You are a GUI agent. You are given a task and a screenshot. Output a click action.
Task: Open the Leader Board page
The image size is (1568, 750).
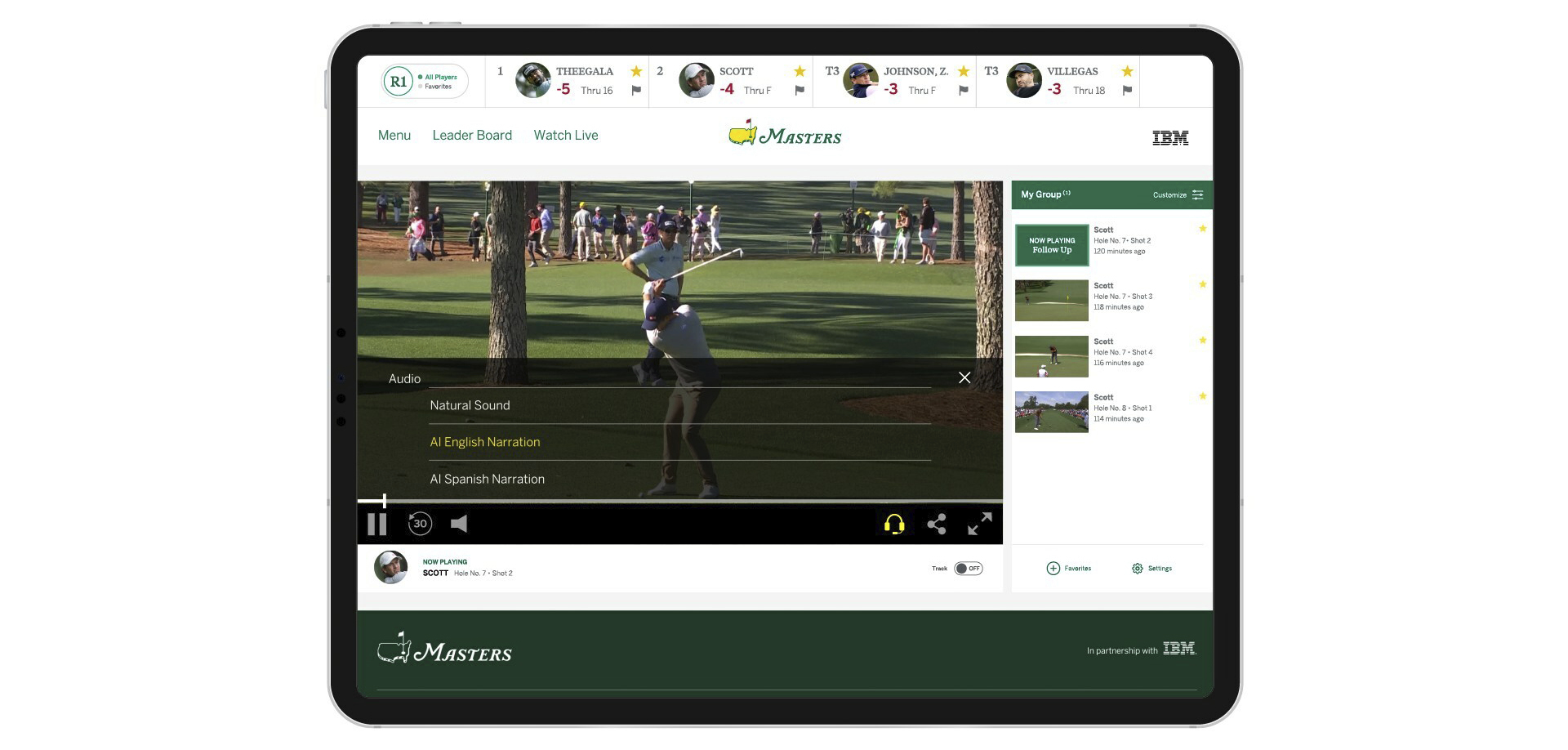pyautogui.click(x=472, y=136)
